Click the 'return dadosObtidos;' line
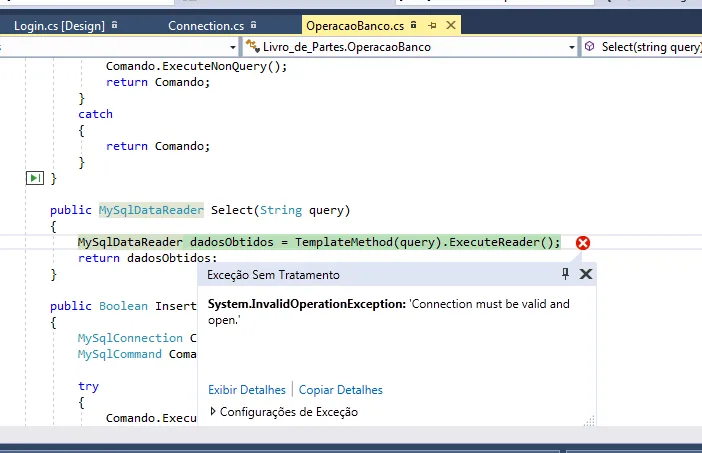The image size is (702, 453). [x=147, y=258]
